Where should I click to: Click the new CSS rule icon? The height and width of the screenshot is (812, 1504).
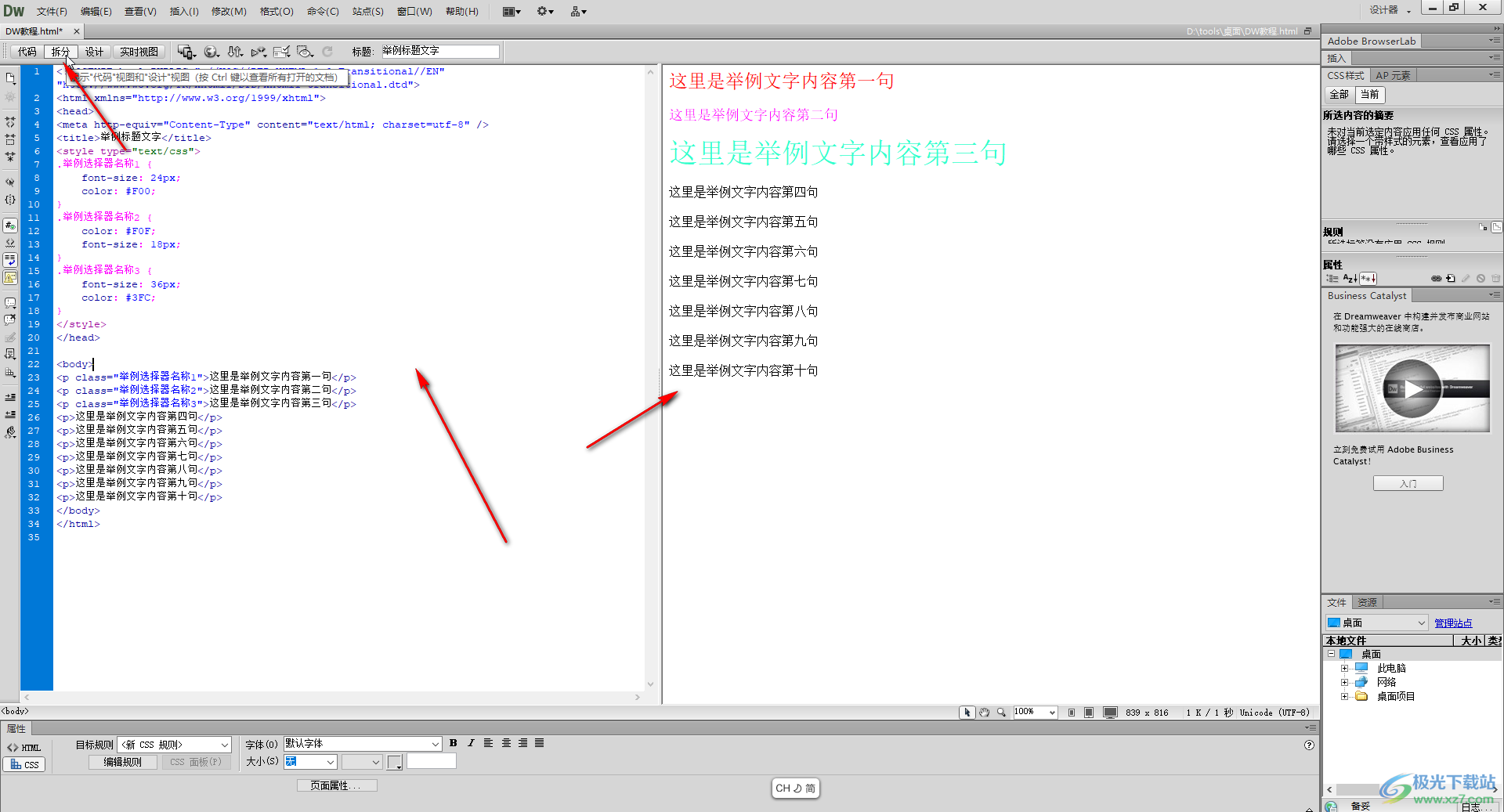click(1451, 278)
